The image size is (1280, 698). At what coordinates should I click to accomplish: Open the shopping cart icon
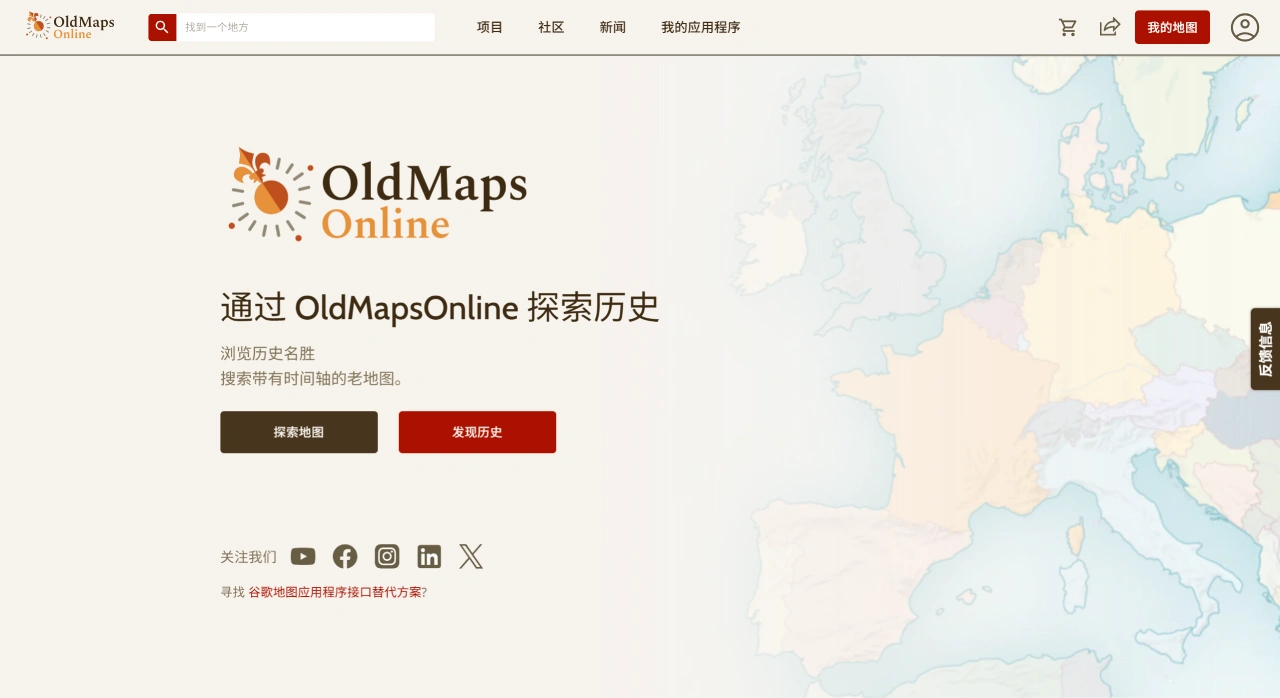[1068, 27]
